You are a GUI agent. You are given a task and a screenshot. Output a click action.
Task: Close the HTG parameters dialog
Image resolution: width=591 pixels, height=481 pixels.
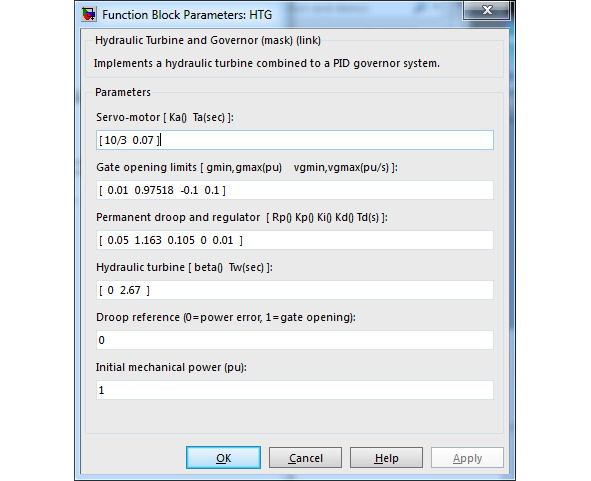coord(487,10)
